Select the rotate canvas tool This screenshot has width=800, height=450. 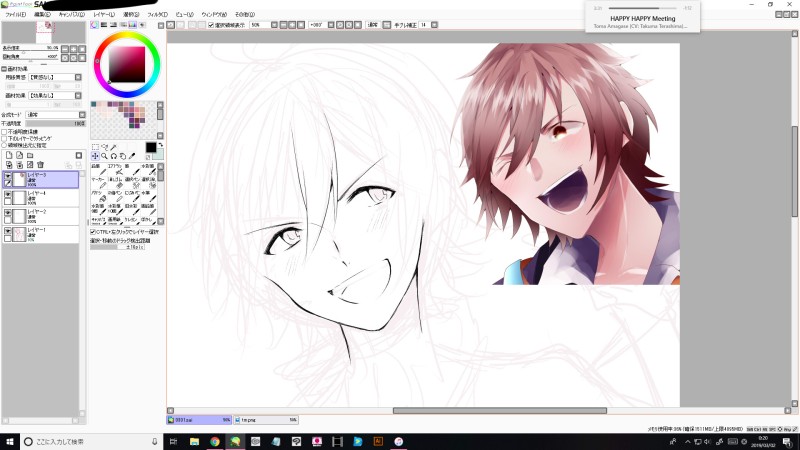(x=114, y=156)
